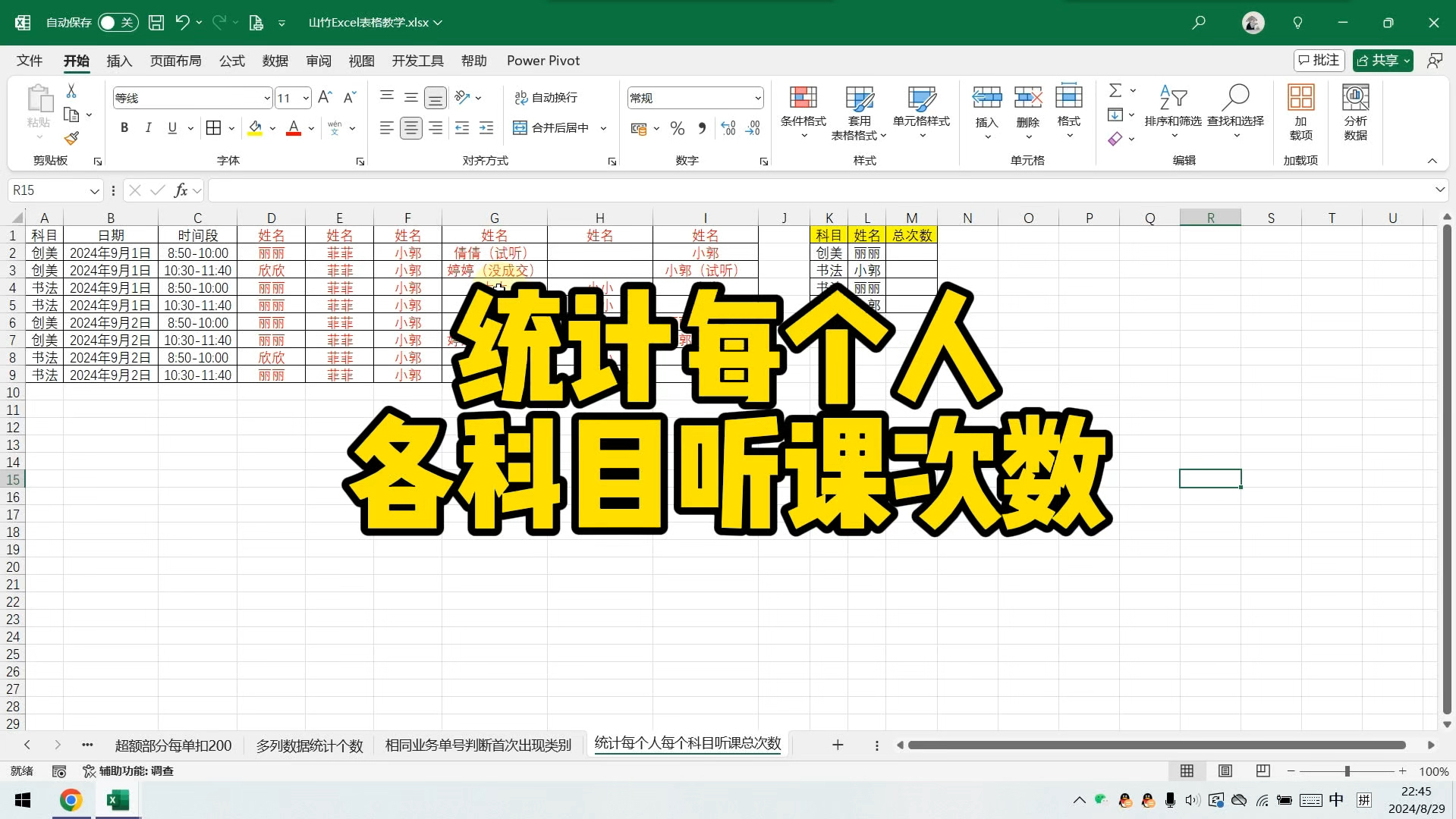Open the Power Pivot ribbon tab
The image size is (1456, 819).
click(543, 61)
